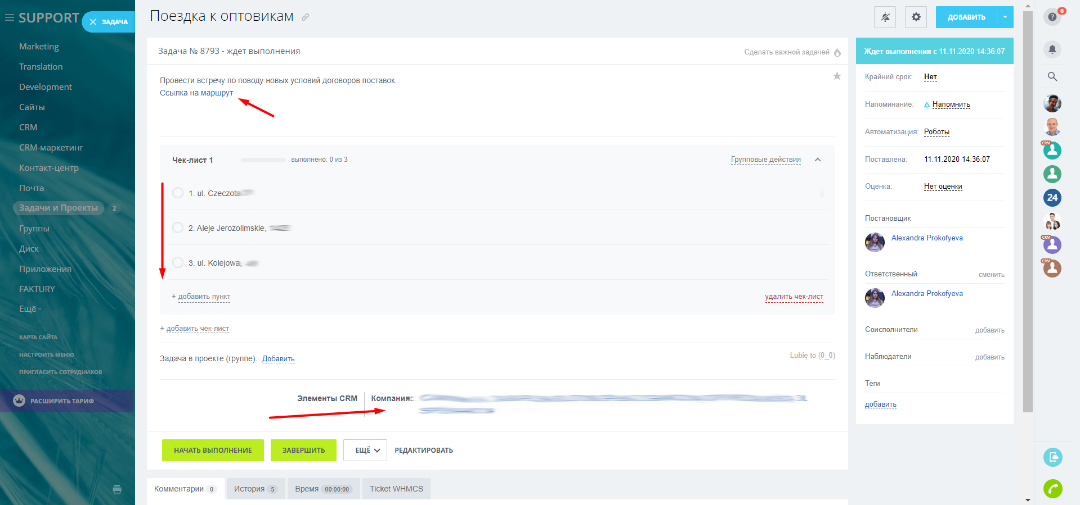Mark task as favorite with star icon
The height and width of the screenshot is (505, 1080).
coord(837,76)
